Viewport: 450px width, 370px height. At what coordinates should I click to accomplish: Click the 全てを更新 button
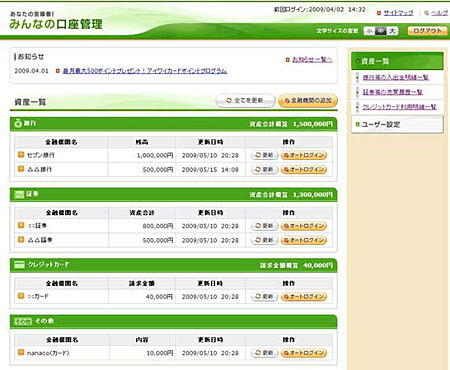coord(246,100)
